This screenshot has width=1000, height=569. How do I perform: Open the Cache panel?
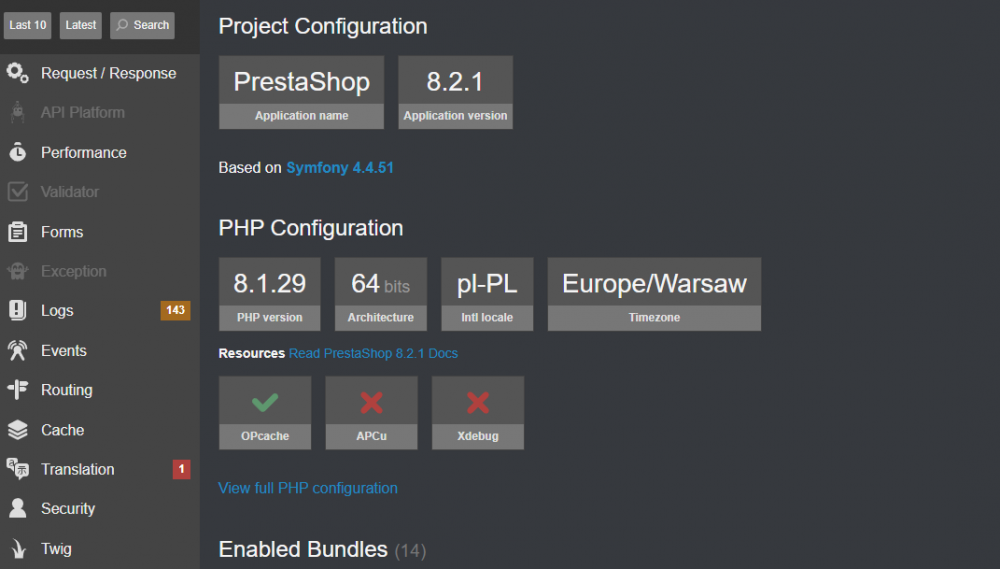pyautogui.click(x=99, y=430)
